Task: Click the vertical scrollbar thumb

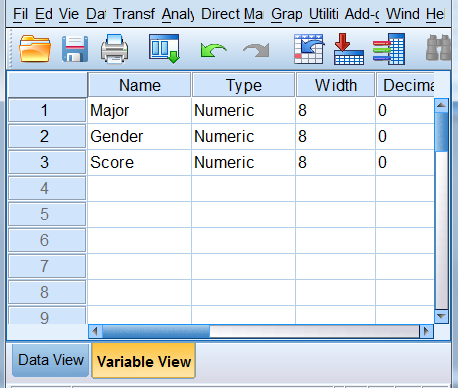Action: pyautogui.click(x=441, y=132)
